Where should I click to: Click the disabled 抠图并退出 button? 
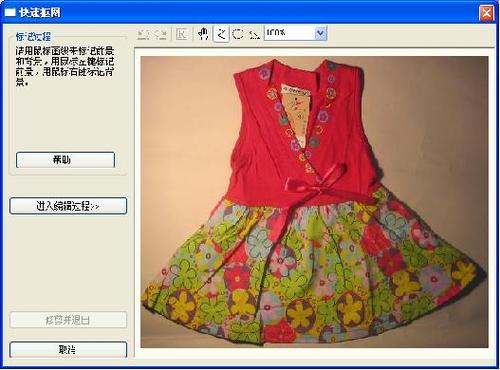coord(68,320)
